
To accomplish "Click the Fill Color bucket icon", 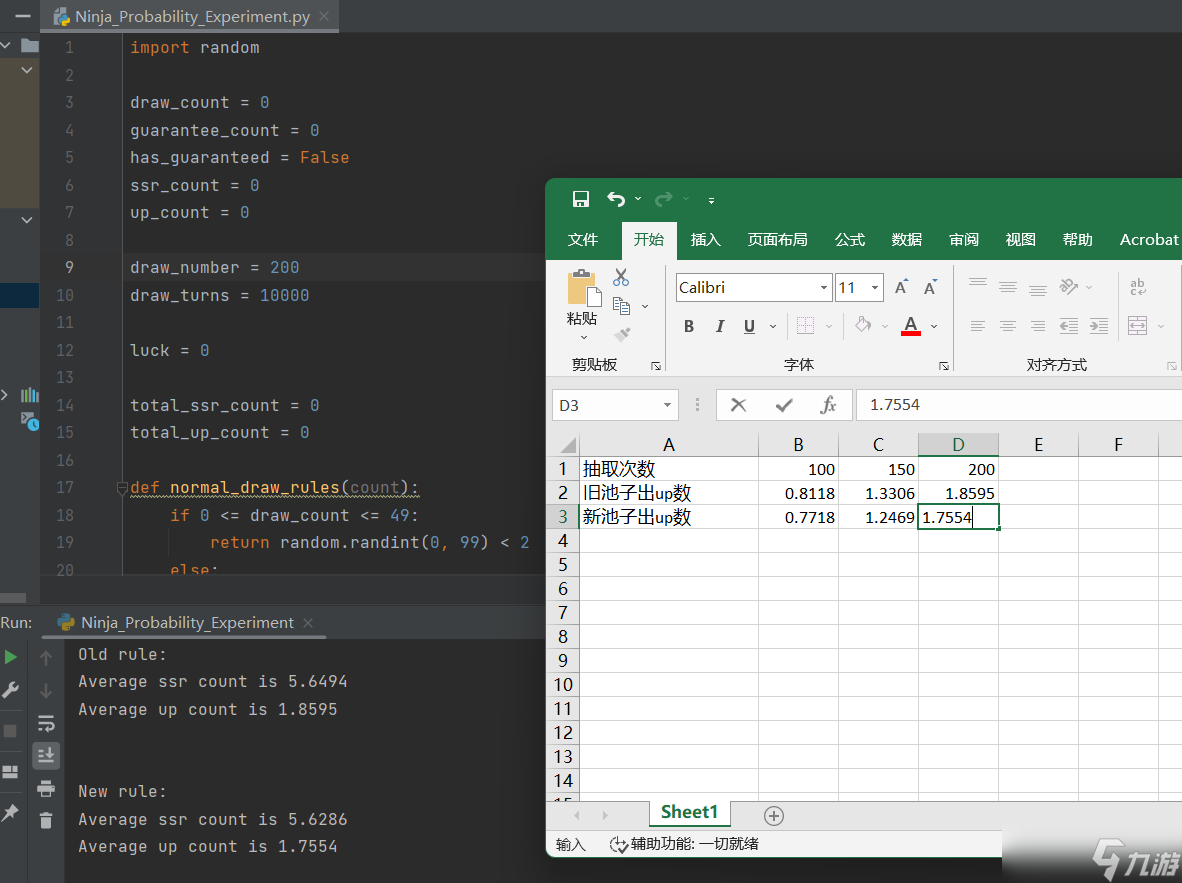I will pos(863,325).
